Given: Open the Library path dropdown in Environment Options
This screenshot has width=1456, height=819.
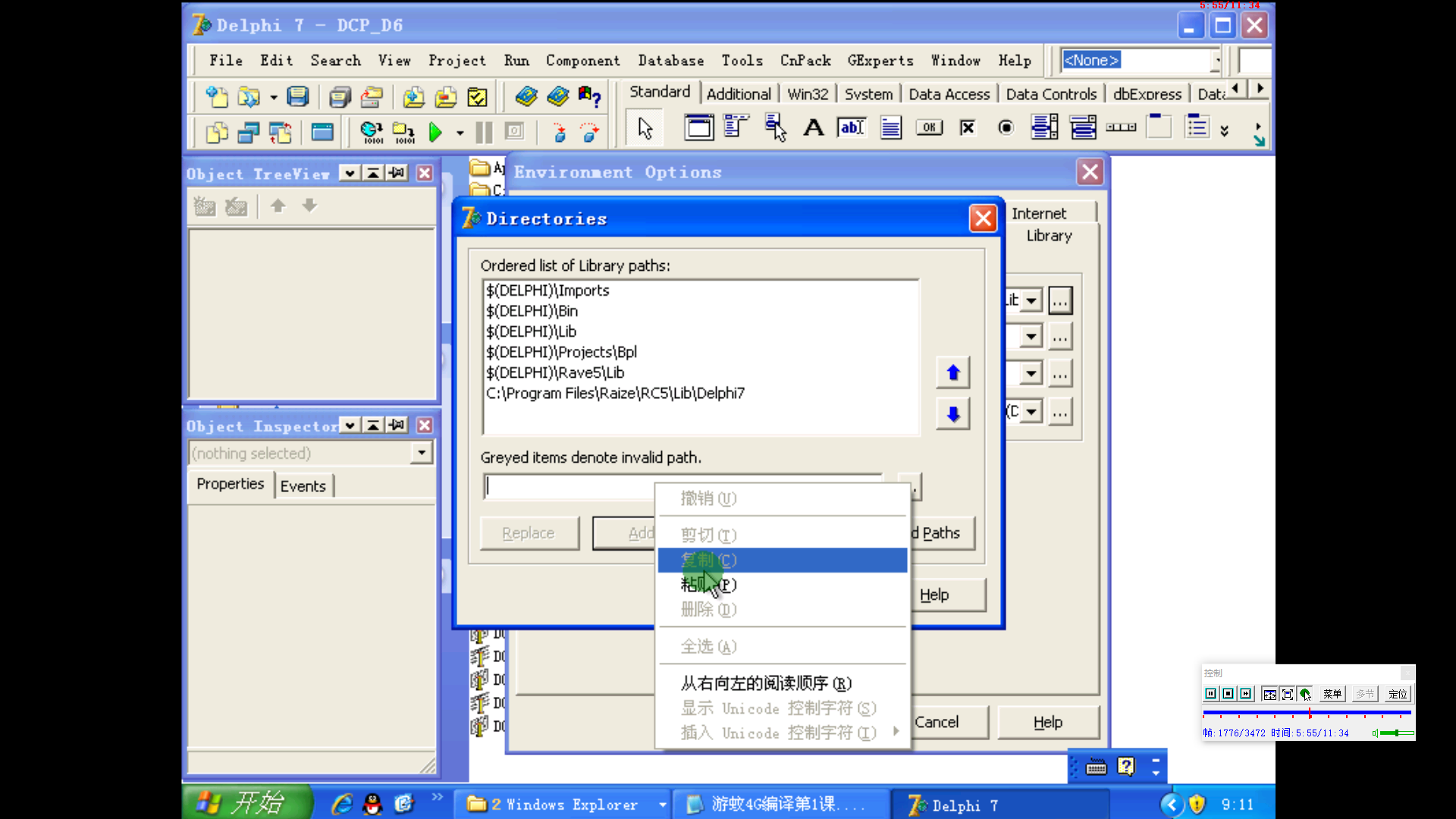Looking at the screenshot, I should (1031, 300).
